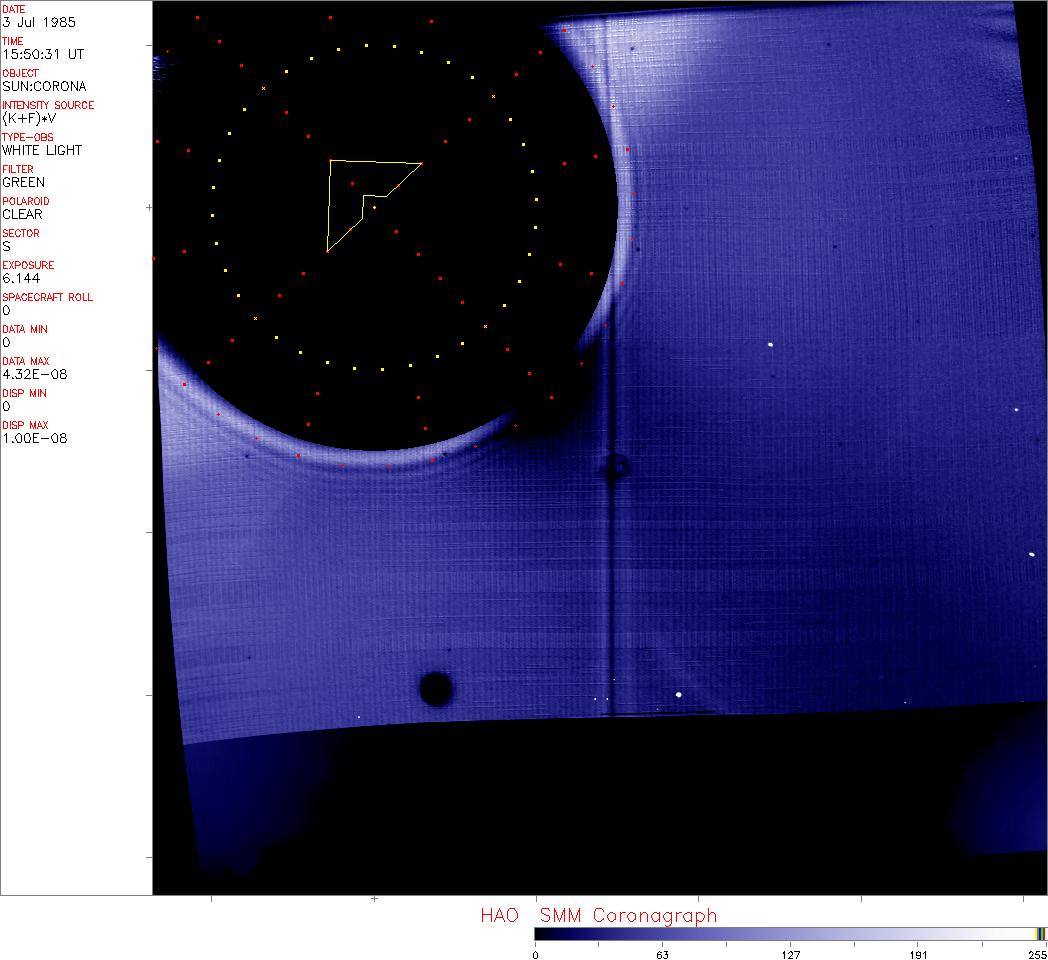This screenshot has width=1048, height=960.
Task: Click the bright white star above the bottom dark band
Action: 679,694
